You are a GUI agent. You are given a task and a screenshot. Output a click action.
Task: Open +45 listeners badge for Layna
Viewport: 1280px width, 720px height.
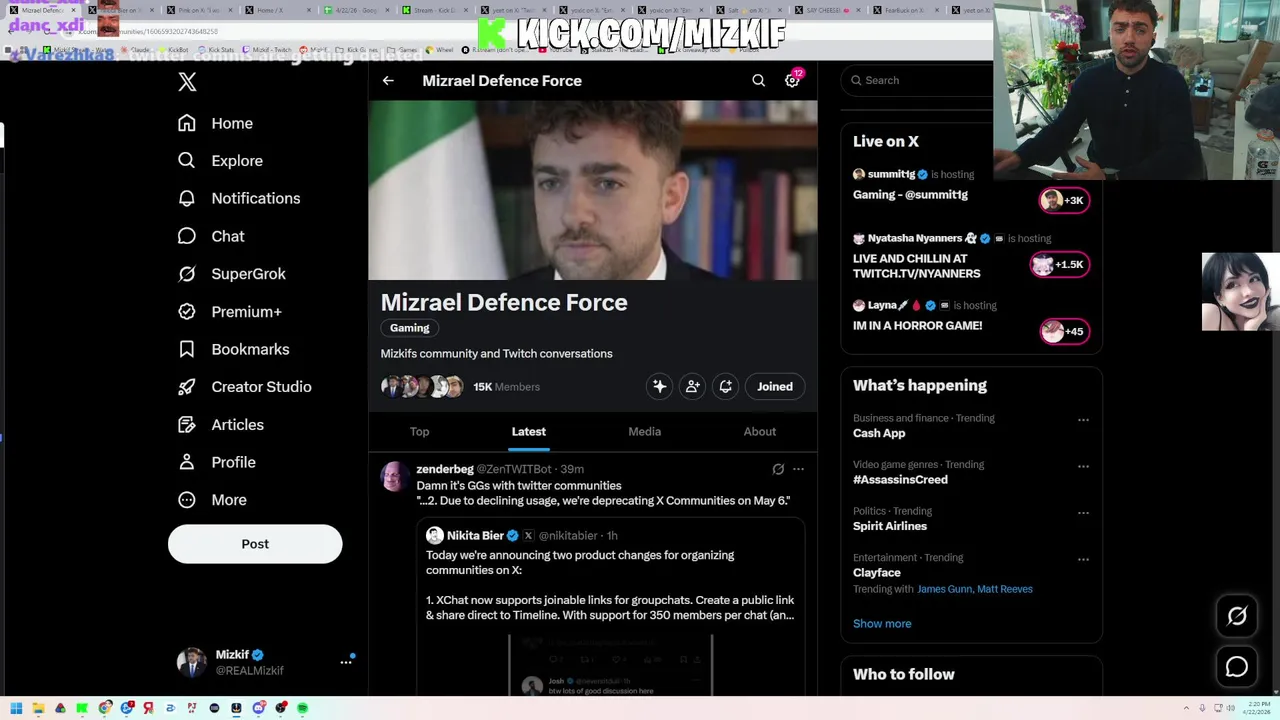(1064, 331)
